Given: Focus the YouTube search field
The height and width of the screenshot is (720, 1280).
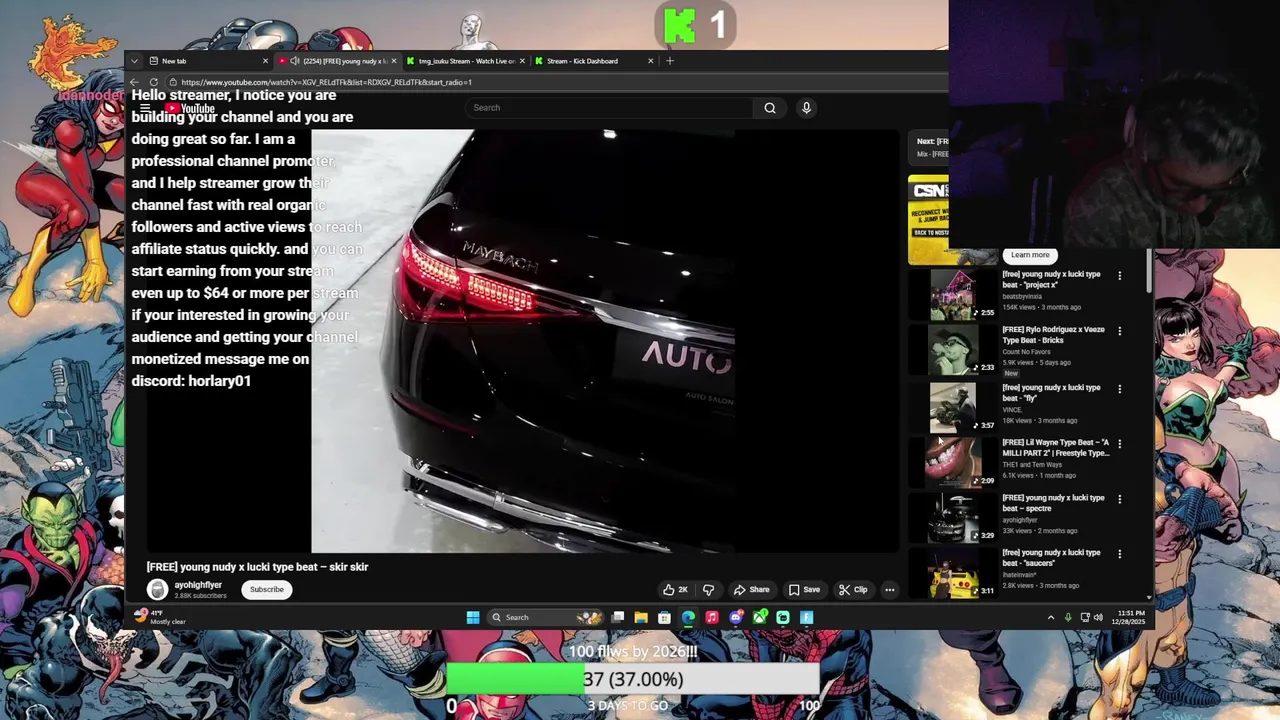Looking at the screenshot, I should tap(610, 108).
